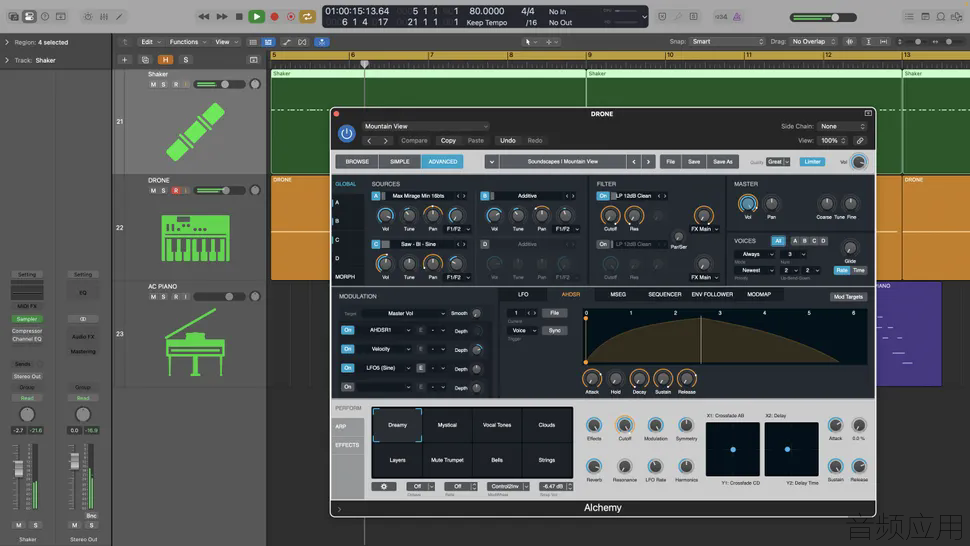Toggle record enable on DRONE track

[x=176, y=190]
